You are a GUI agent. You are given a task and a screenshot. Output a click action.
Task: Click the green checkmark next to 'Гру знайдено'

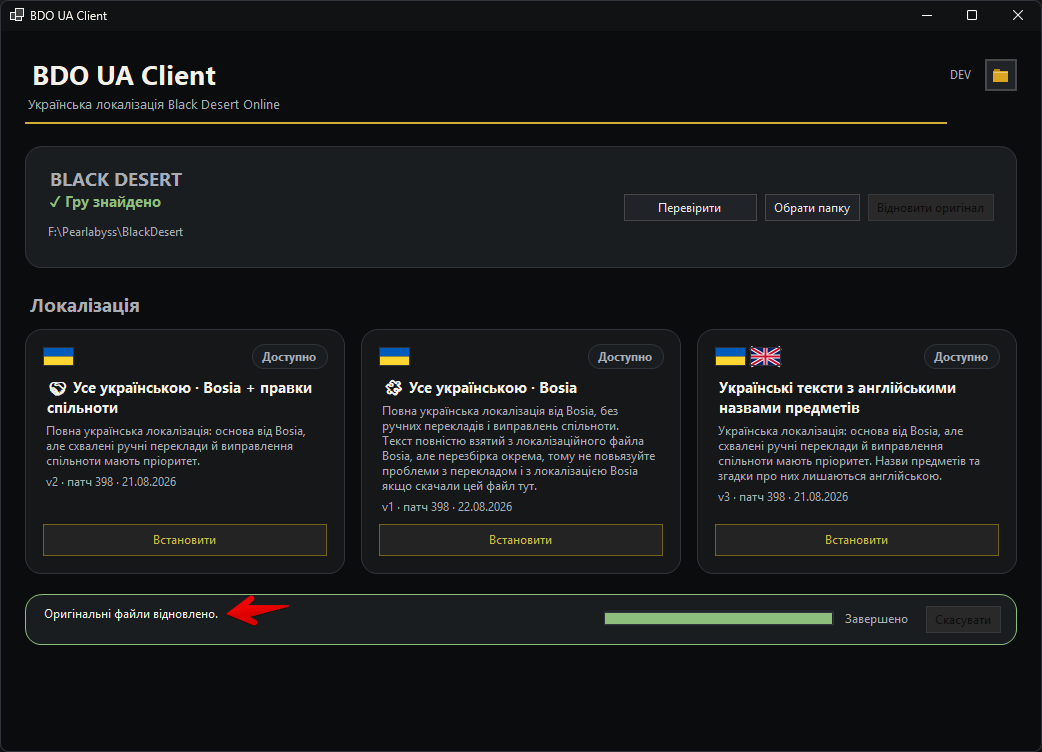54,203
